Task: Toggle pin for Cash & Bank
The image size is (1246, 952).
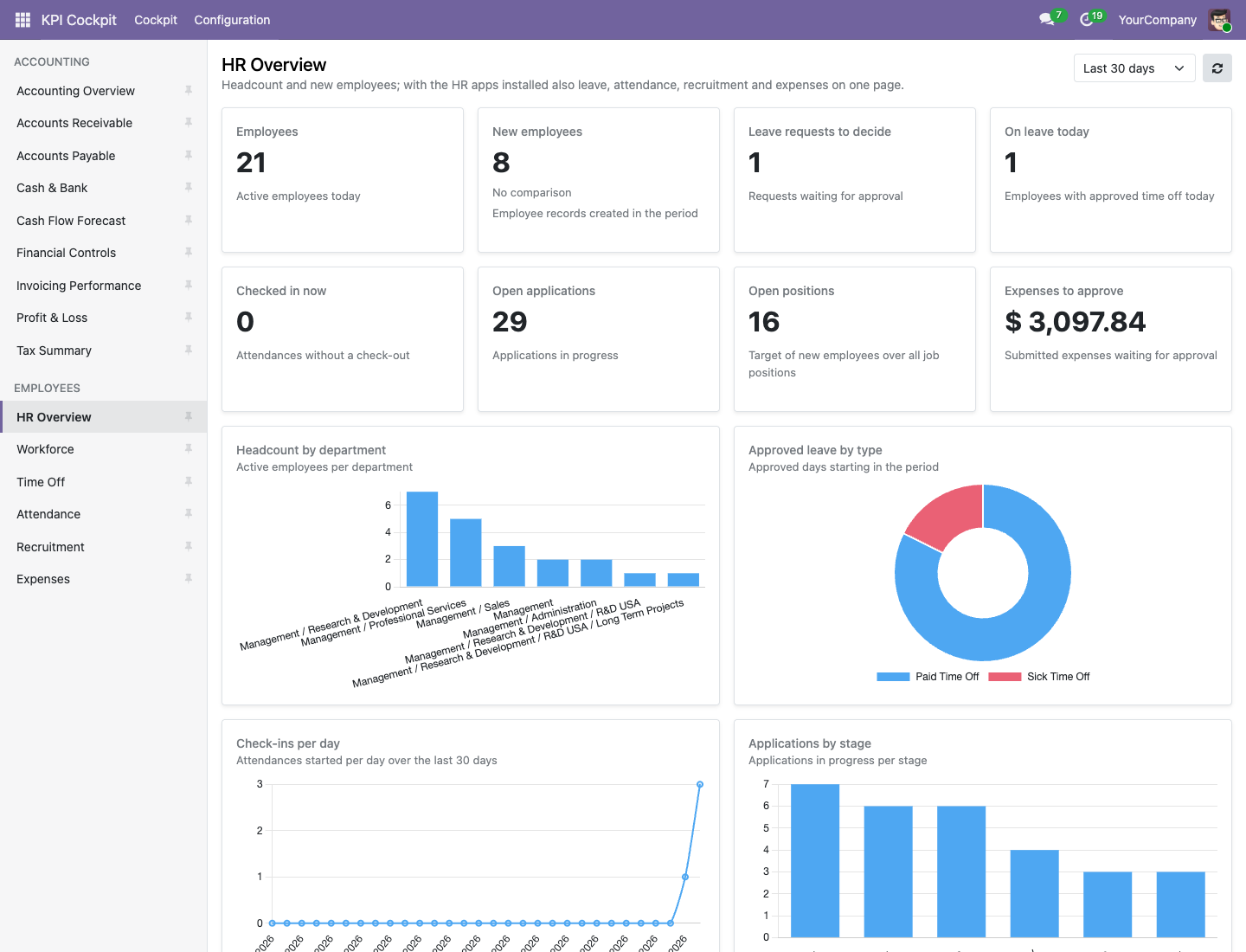Action: coord(189,188)
